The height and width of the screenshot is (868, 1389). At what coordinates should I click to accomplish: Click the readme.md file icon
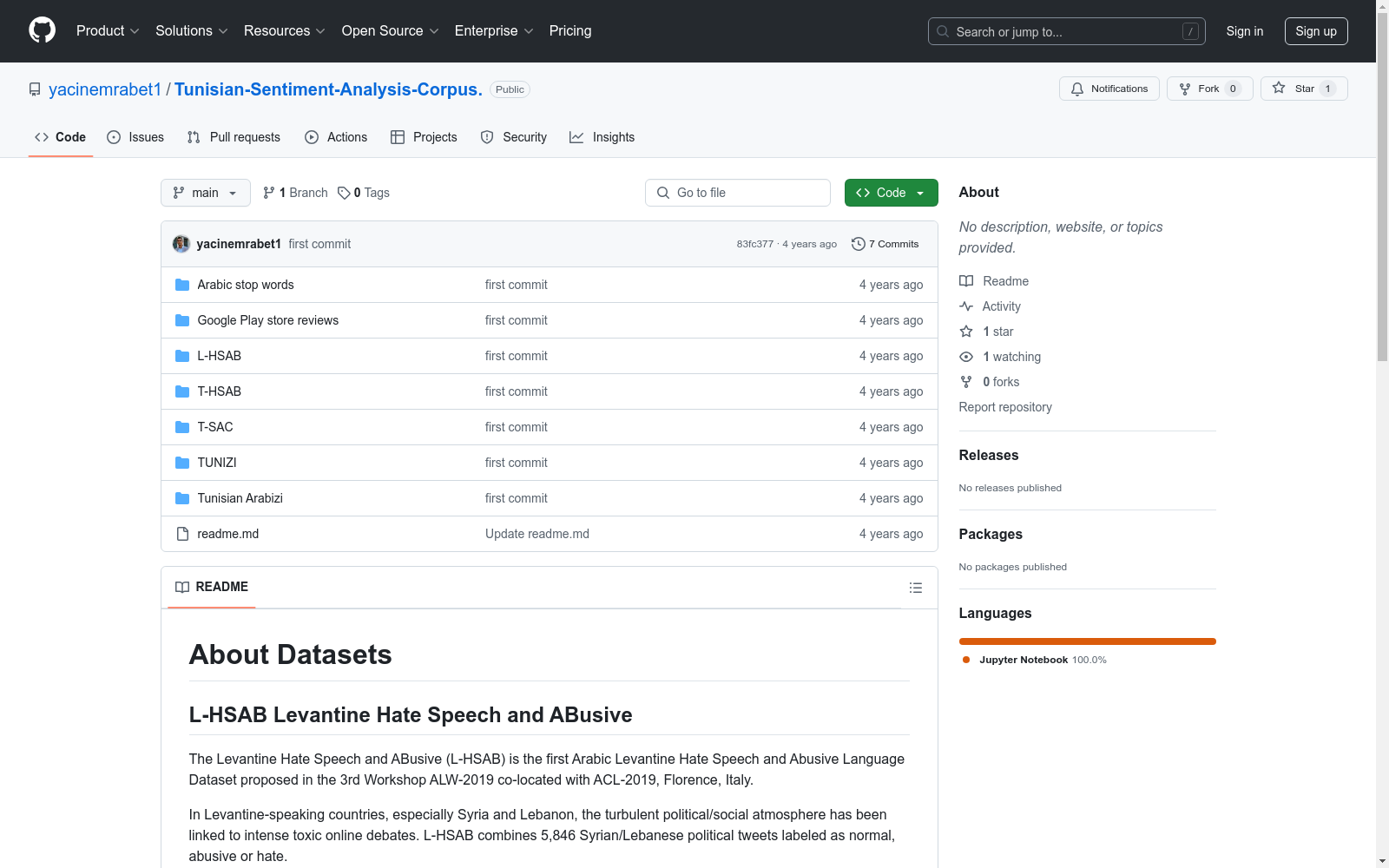182,534
